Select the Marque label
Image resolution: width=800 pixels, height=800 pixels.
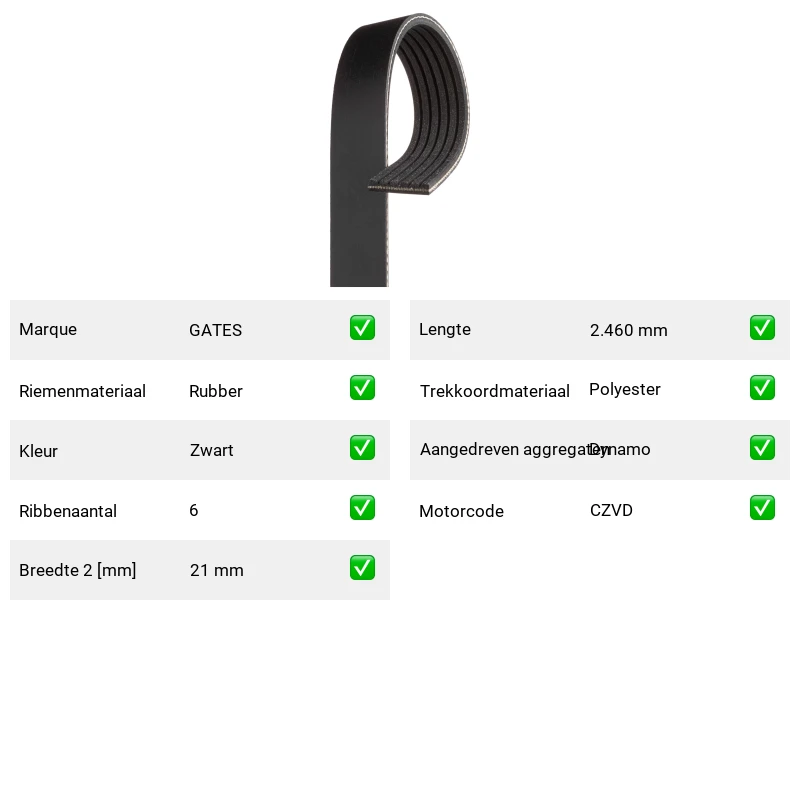tap(48, 330)
